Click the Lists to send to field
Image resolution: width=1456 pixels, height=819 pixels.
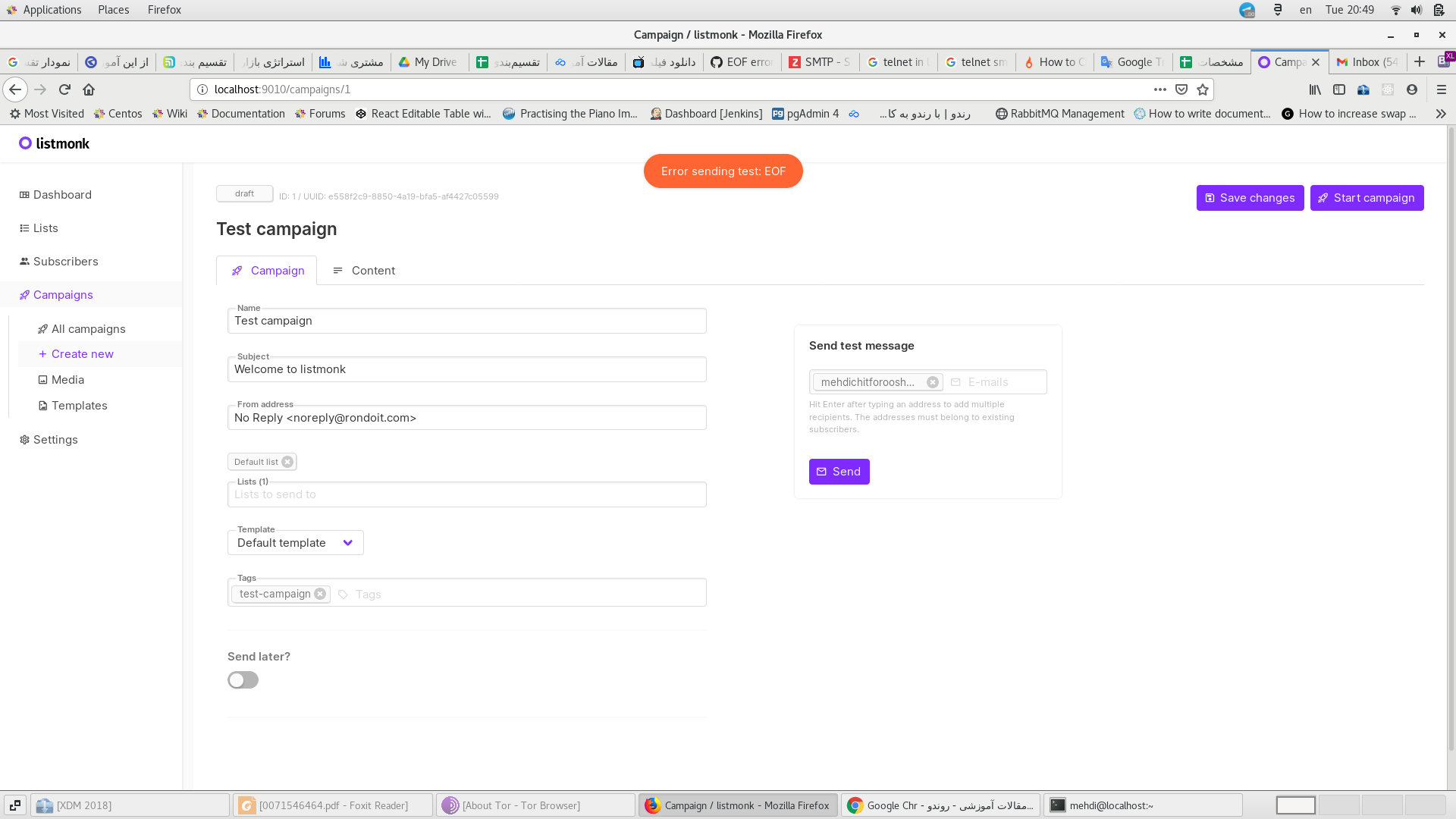pyautogui.click(x=466, y=494)
